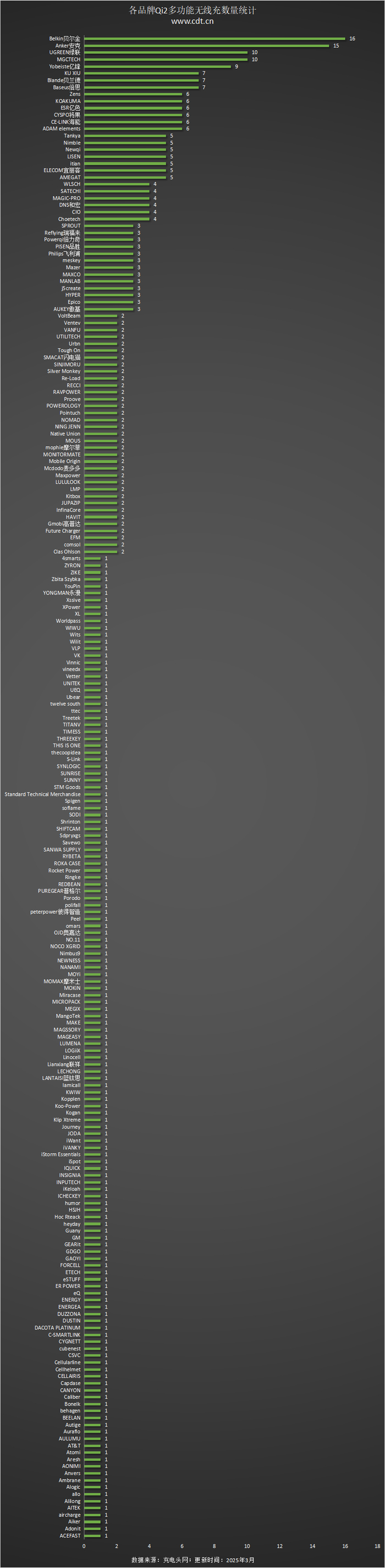
Task: Click the "Klip Xtreme" label
Action: [x=67, y=1120]
